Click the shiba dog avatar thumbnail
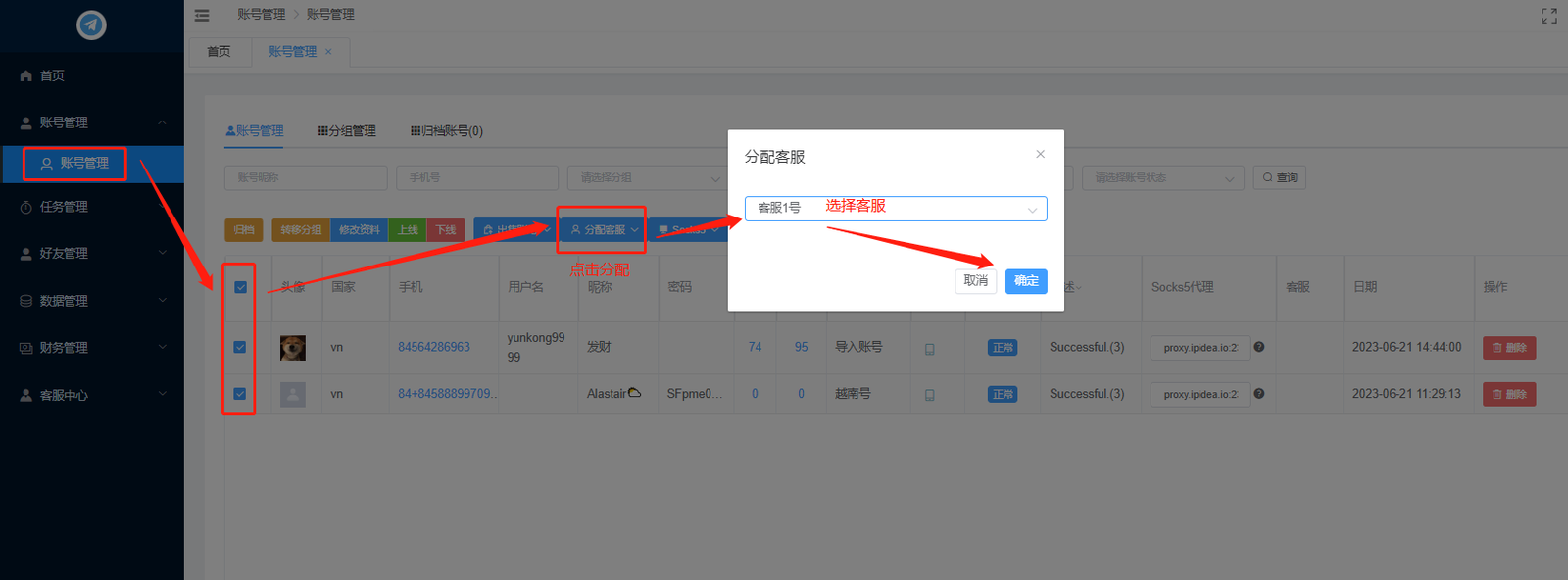 292,348
